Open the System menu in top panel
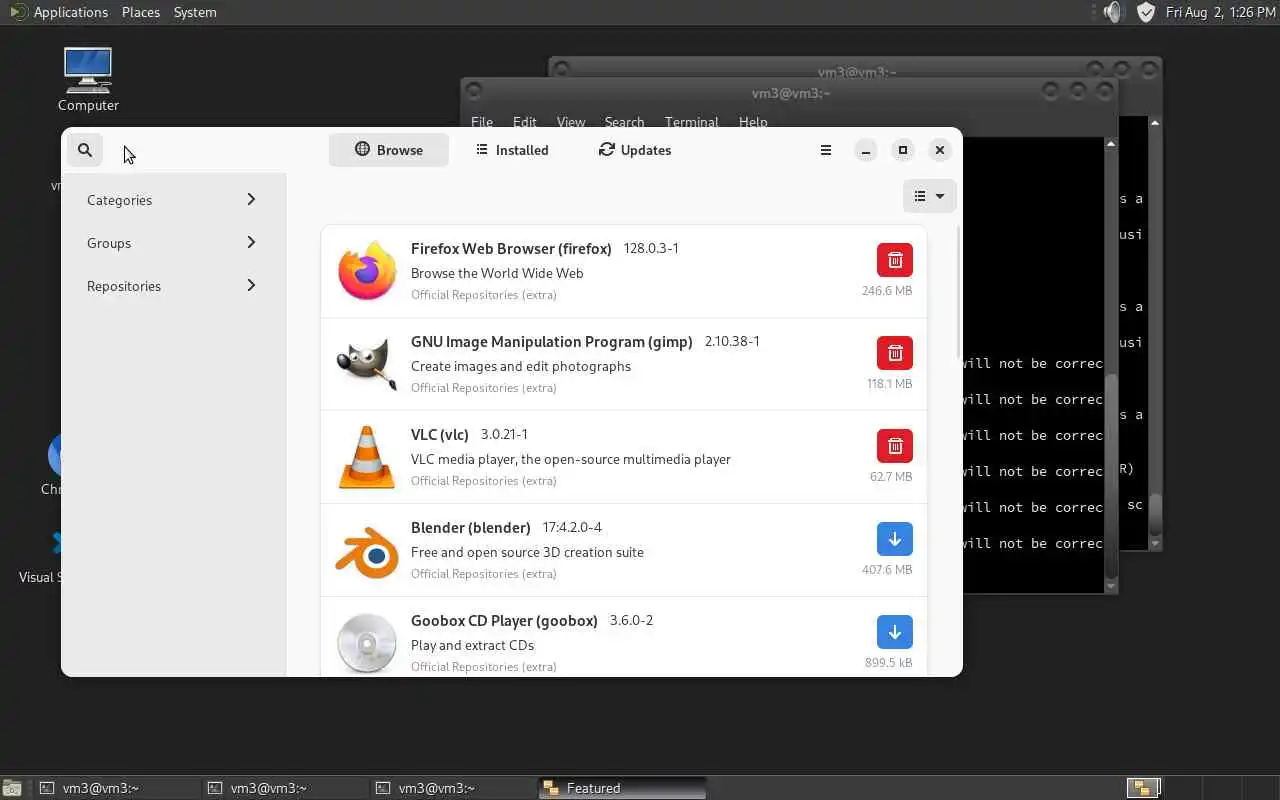Screen dimensions: 1280x800 click(x=195, y=12)
